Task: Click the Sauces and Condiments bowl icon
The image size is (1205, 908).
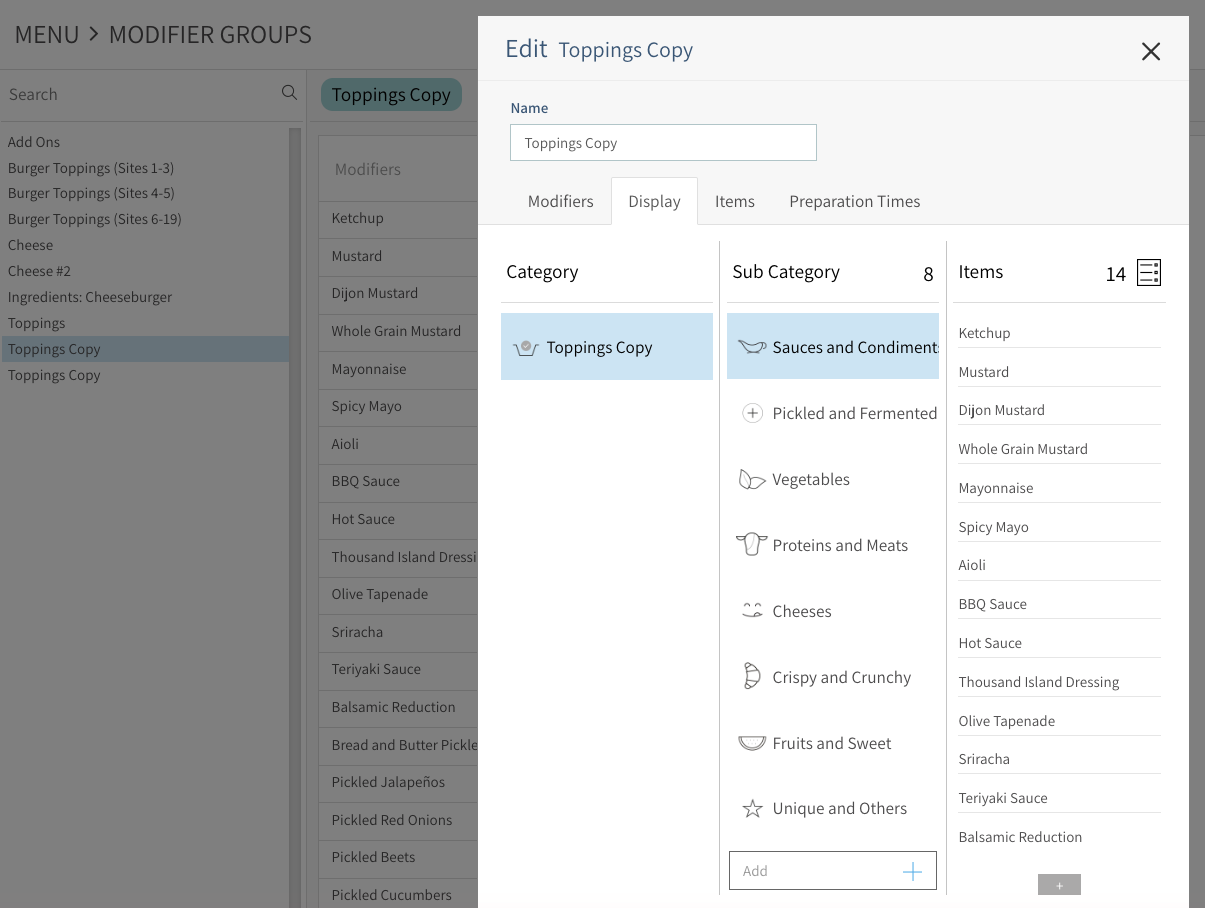Action: [752, 347]
